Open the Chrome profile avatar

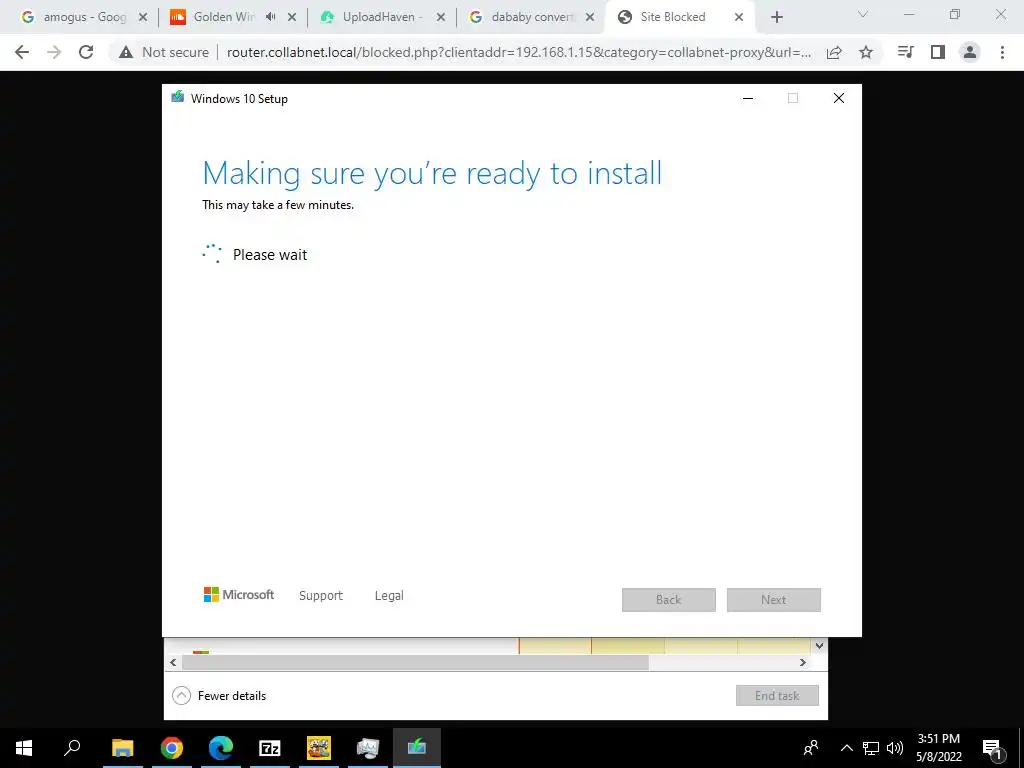[970, 52]
